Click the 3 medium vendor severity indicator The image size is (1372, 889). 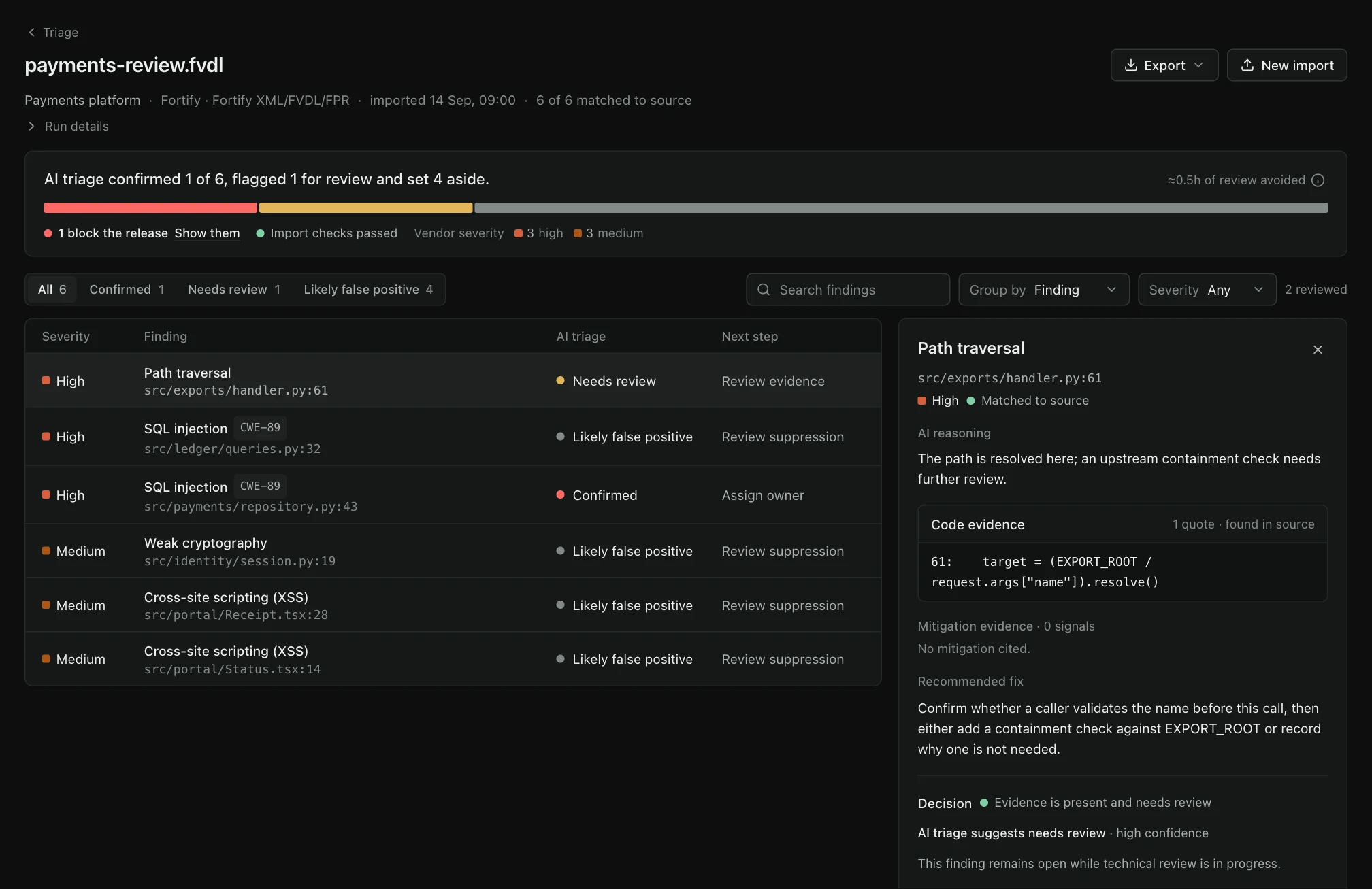[608, 233]
